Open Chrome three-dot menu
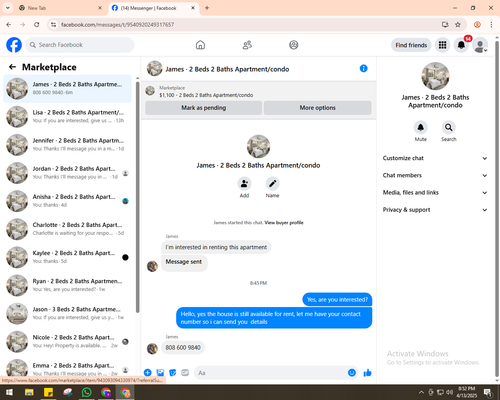This screenshot has width=500, height=400. click(x=491, y=25)
